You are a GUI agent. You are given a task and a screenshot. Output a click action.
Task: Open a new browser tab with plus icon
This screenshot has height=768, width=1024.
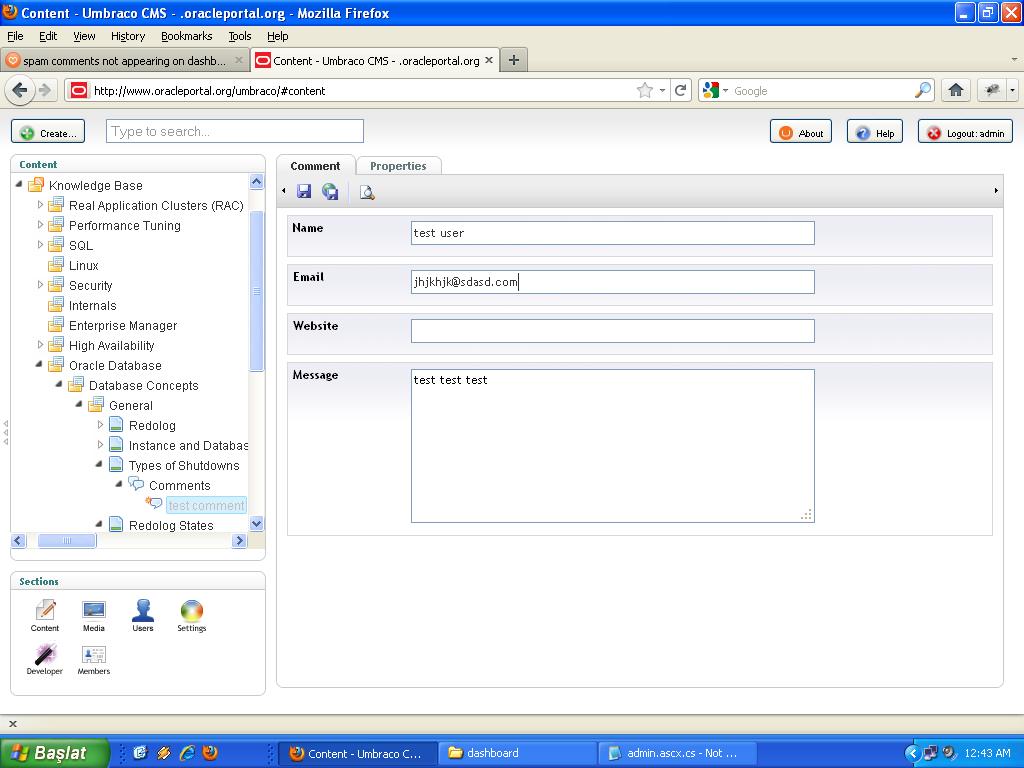[x=514, y=60]
